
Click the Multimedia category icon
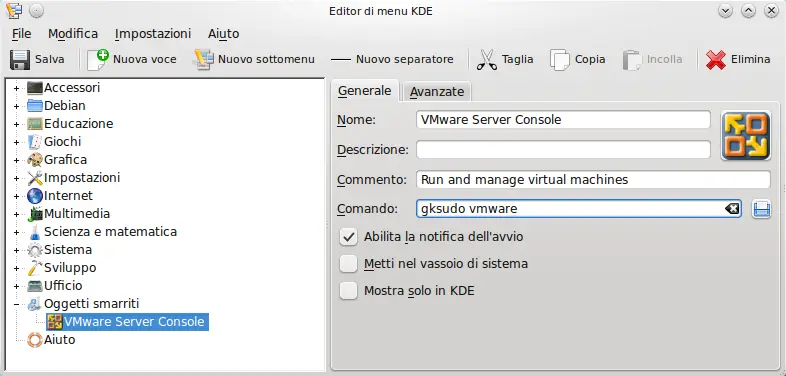pyautogui.click(x=35, y=214)
